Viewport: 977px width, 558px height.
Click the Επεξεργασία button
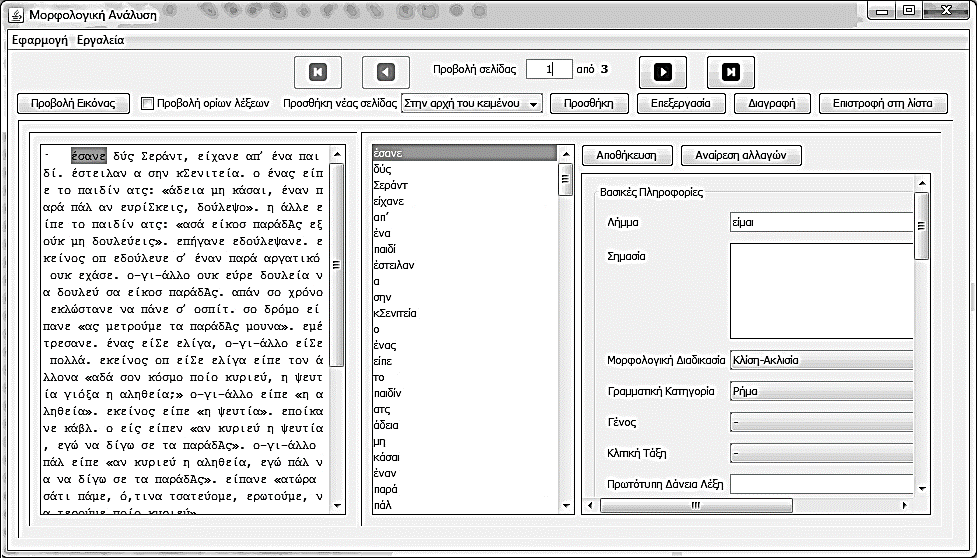682,103
